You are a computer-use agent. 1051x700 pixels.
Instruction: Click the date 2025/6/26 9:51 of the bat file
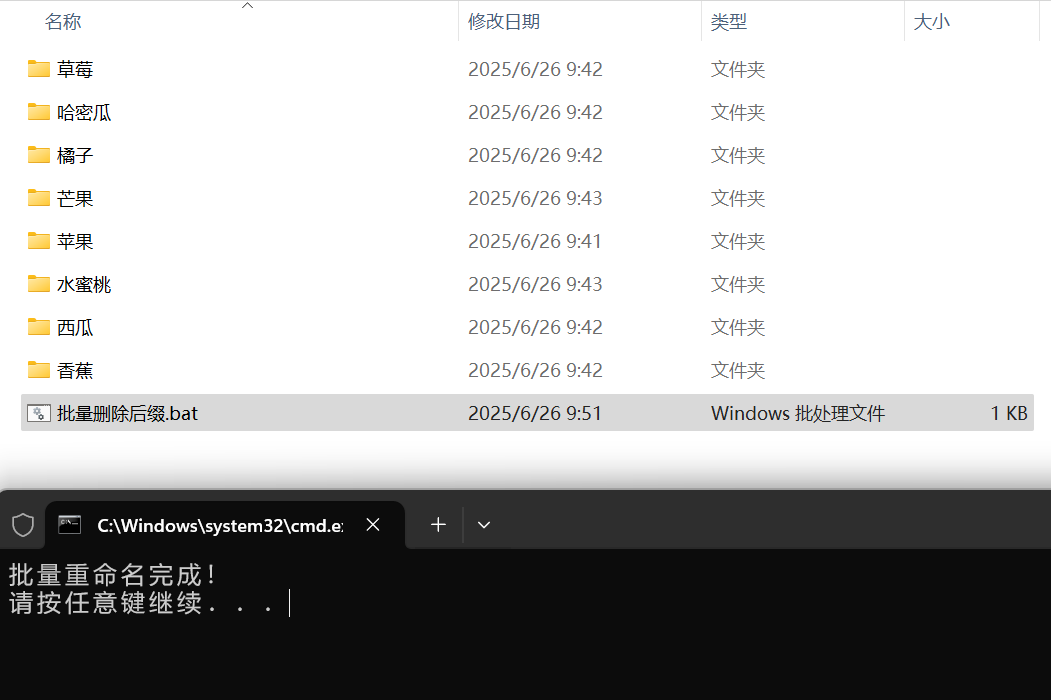point(535,413)
